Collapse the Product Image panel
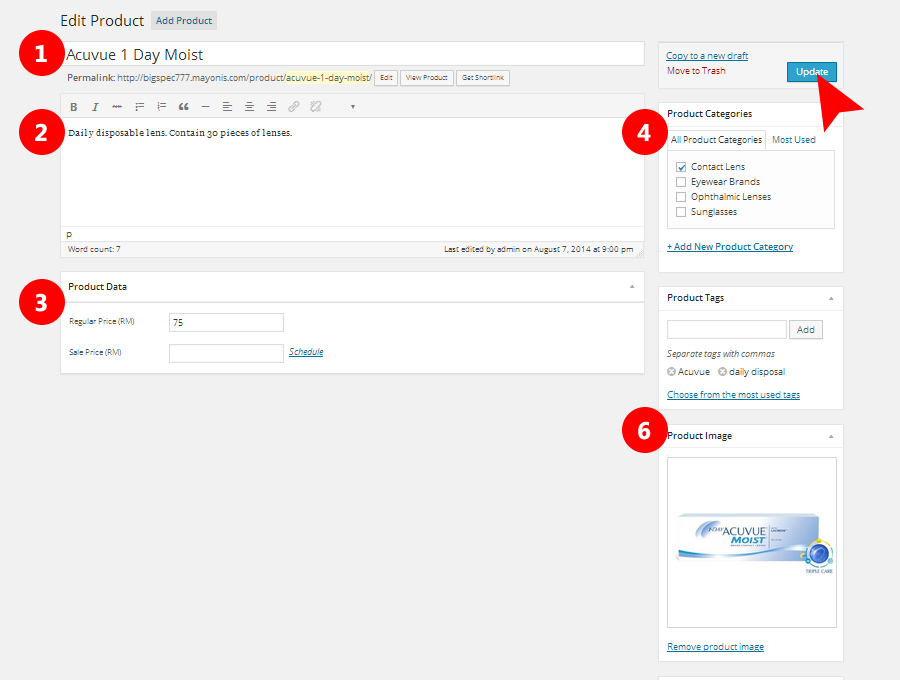The image size is (900, 680). [x=831, y=437]
